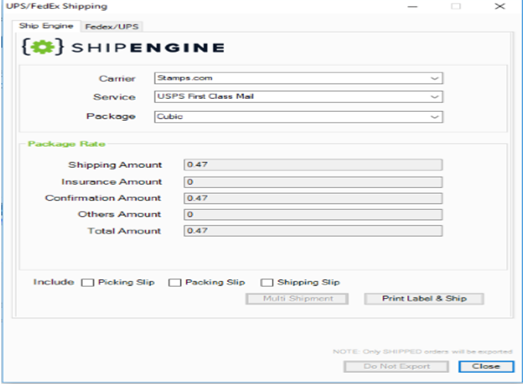Expand the Package type dropdown
Screen dimensions: 523x384
[299, 117]
